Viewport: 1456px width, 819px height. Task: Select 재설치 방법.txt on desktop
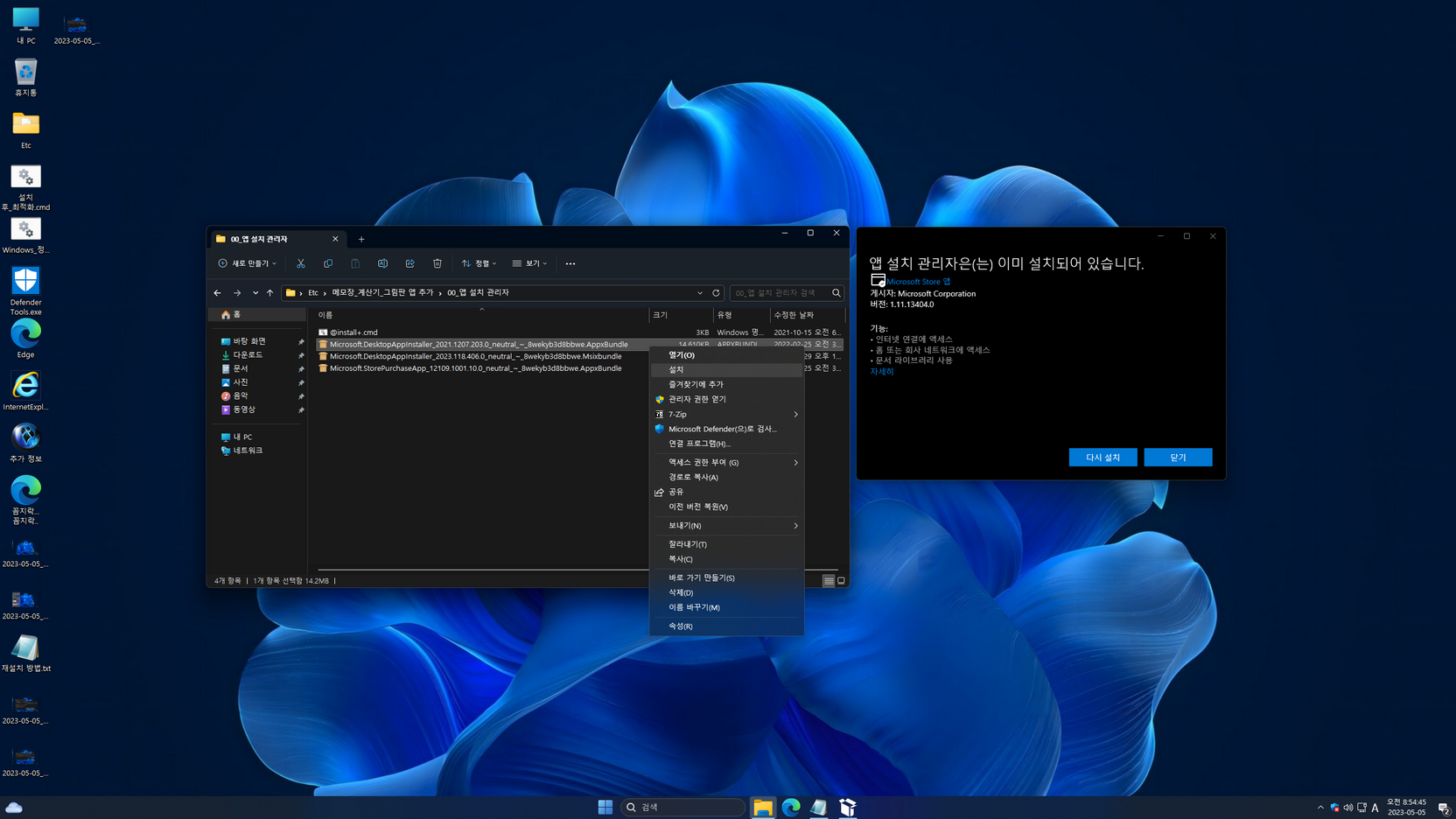click(x=25, y=654)
